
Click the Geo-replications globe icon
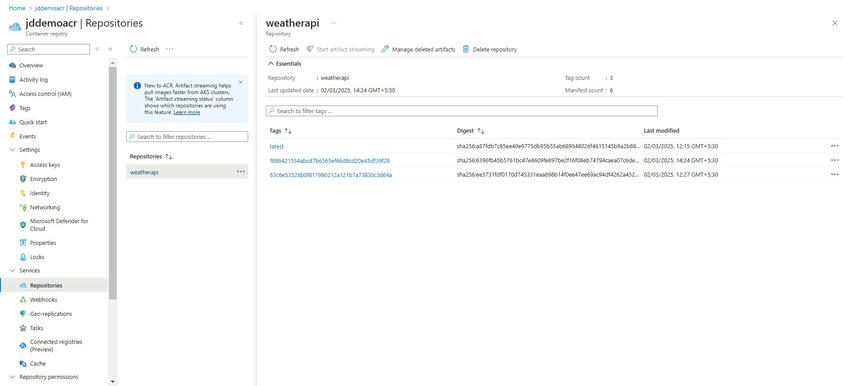[23, 314]
